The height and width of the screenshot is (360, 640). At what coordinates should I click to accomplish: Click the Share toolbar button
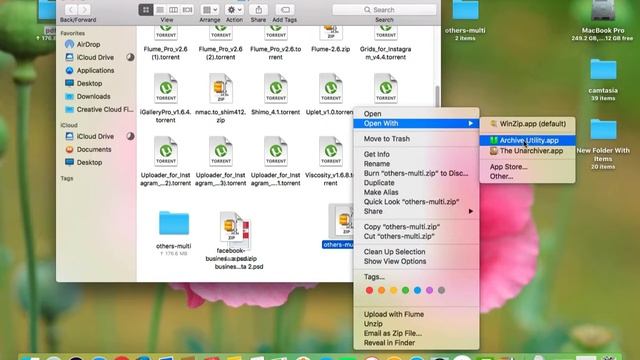(258, 9)
